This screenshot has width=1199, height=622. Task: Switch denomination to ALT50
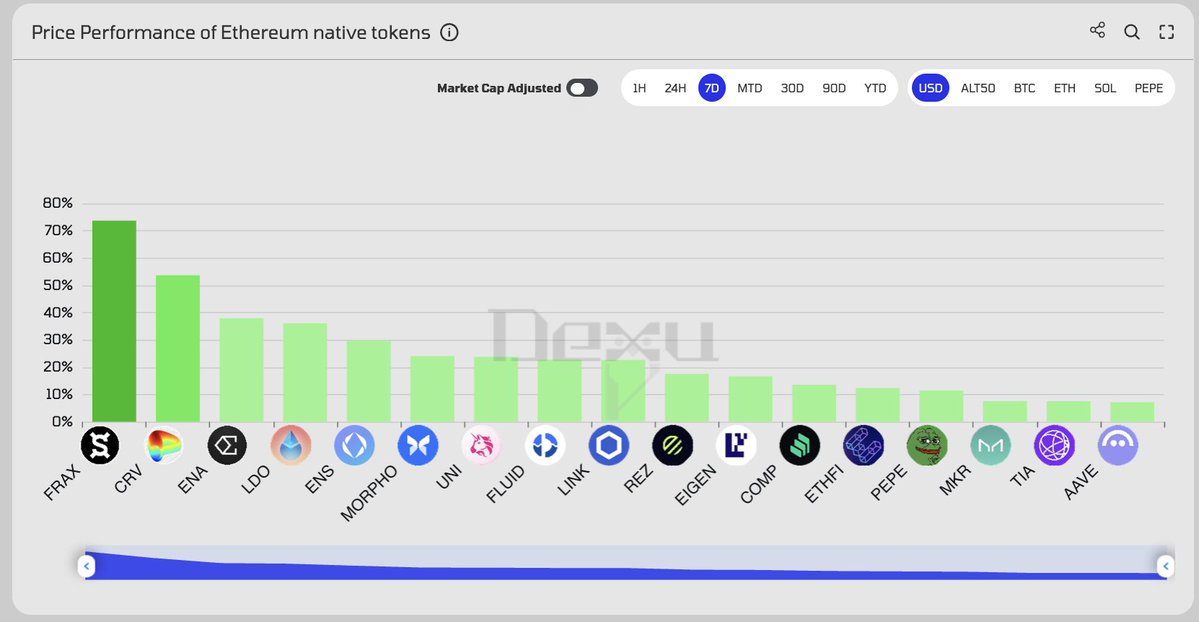tap(978, 88)
